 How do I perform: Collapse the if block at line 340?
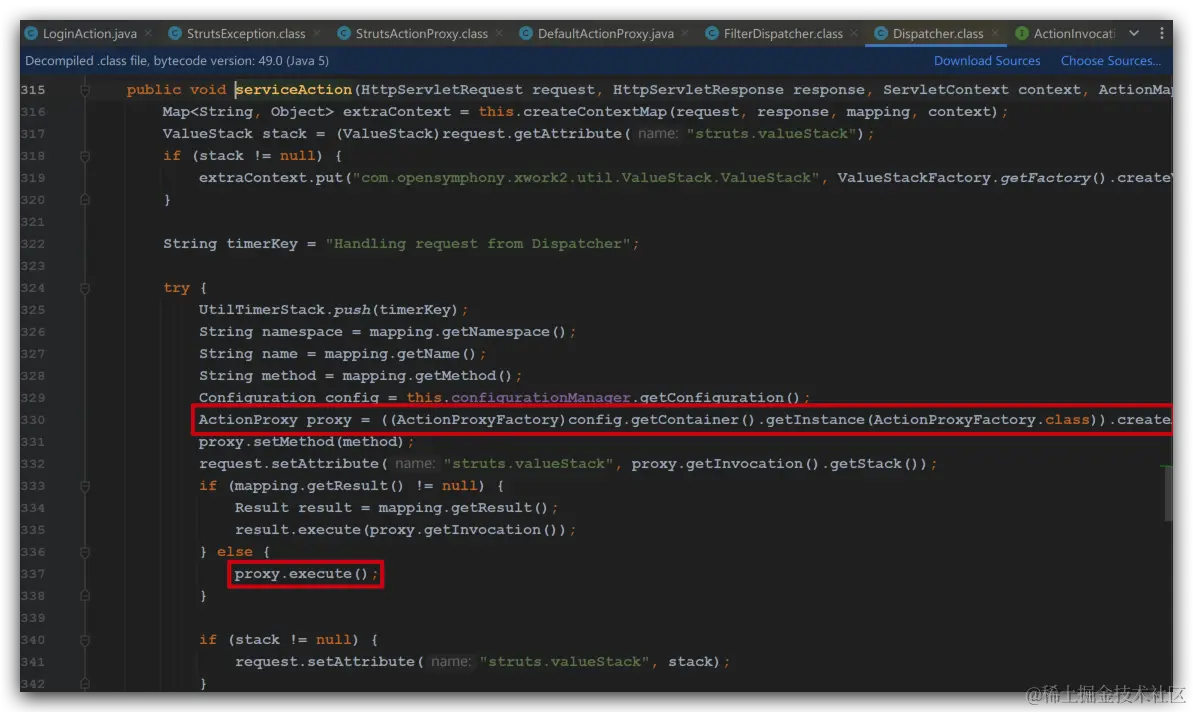point(84,640)
